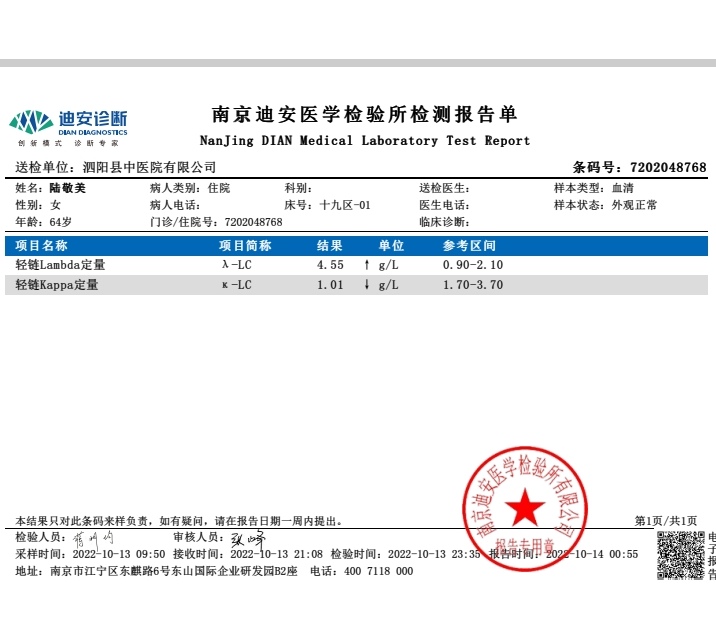Screen dimensions: 716x634
Task: Click the down arrow beside 1.01 result
Action: pos(367,285)
